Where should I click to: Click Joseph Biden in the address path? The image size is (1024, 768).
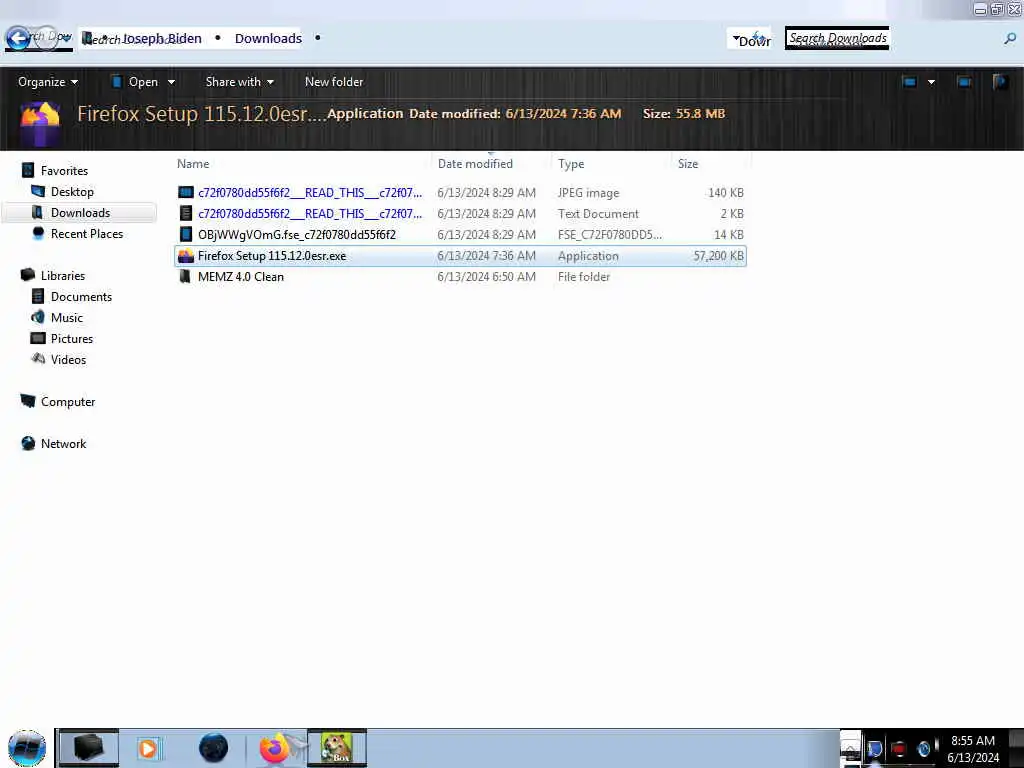pos(162,39)
